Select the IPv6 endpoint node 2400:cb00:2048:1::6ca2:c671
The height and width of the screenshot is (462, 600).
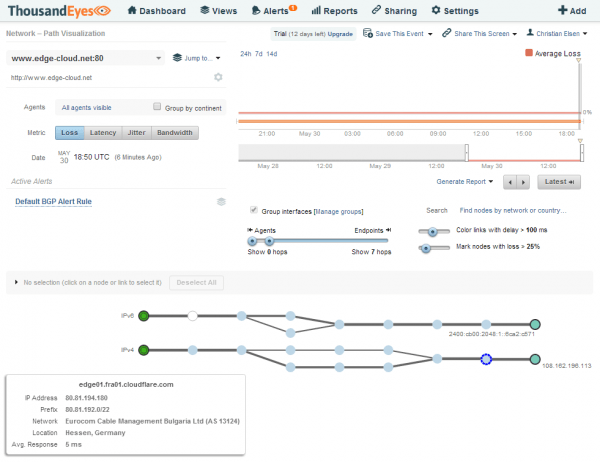coord(535,325)
